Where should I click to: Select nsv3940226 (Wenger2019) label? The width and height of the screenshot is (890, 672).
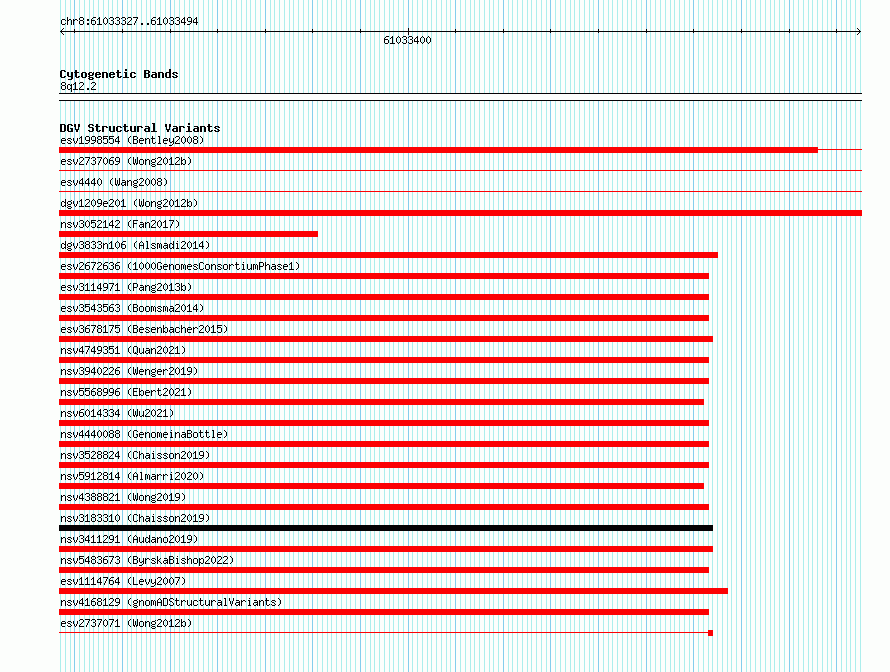point(129,371)
